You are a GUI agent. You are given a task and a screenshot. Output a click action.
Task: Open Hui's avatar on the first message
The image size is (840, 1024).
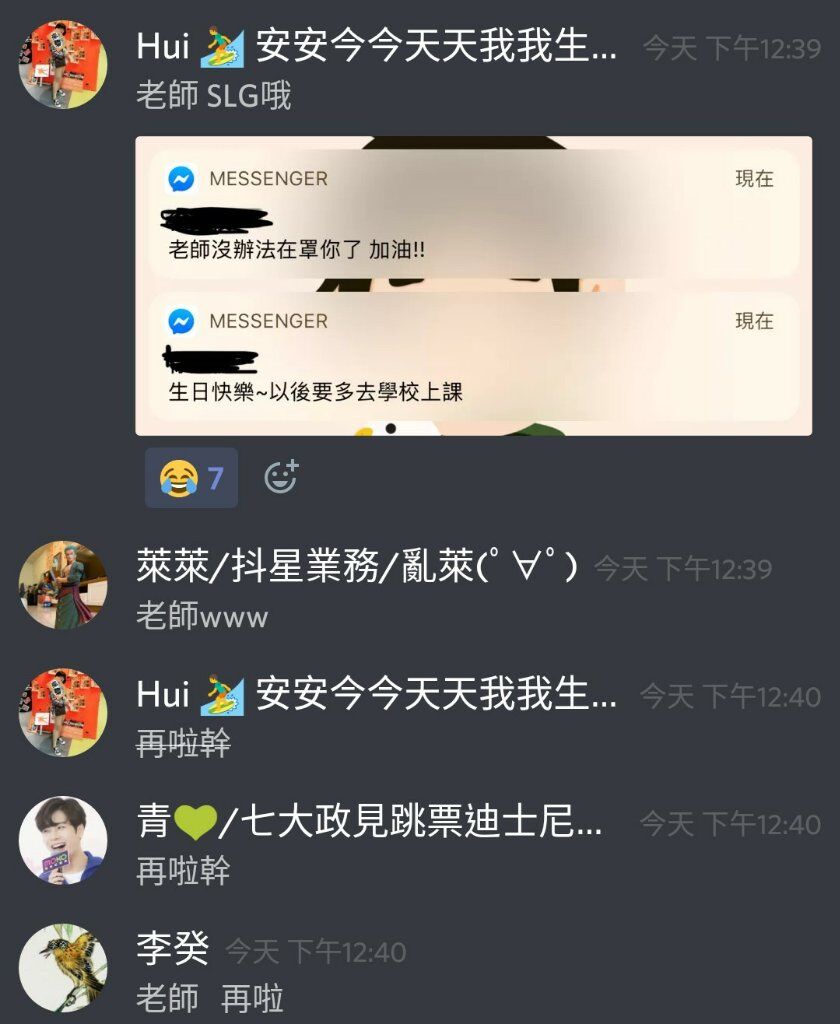pyautogui.click(x=63, y=65)
